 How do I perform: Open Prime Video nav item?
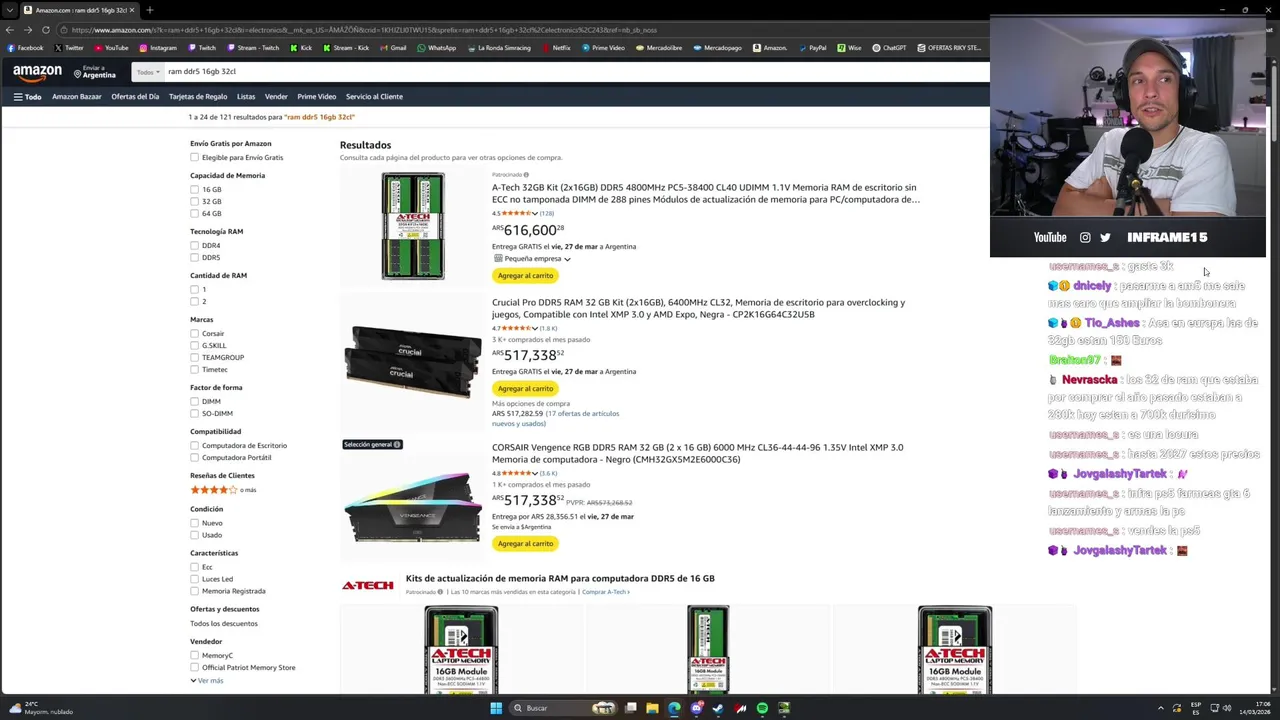pos(316,97)
